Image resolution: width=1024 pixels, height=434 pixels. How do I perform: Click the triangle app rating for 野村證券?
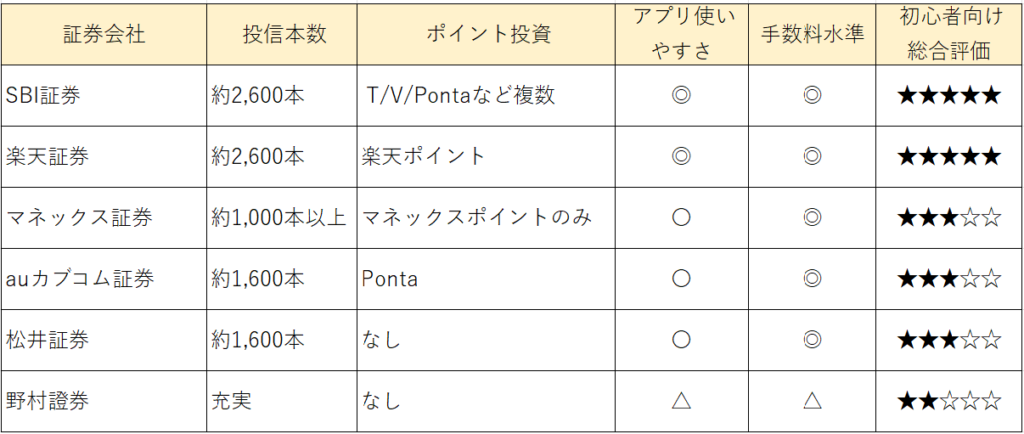pyautogui.click(x=681, y=401)
